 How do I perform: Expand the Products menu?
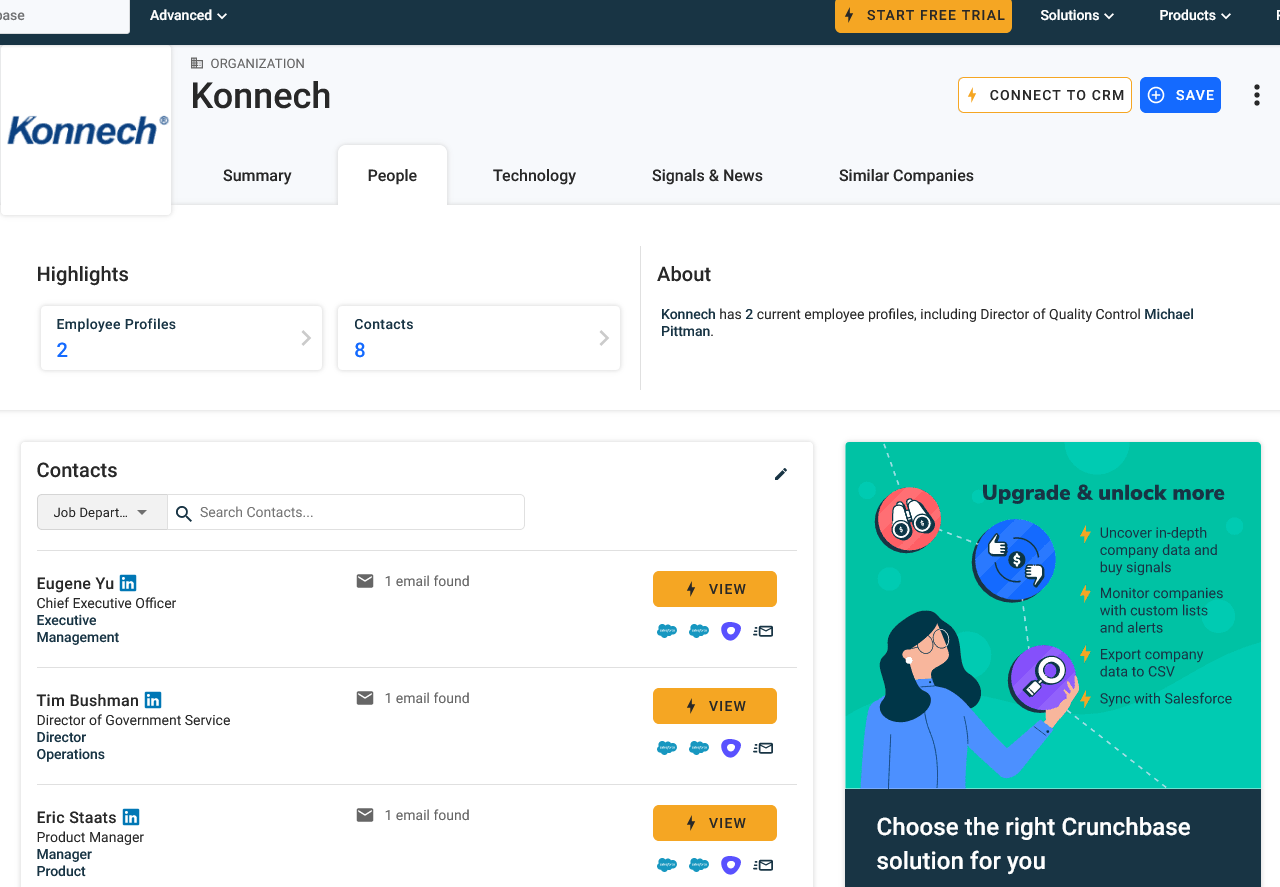click(x=1195, y=15)
